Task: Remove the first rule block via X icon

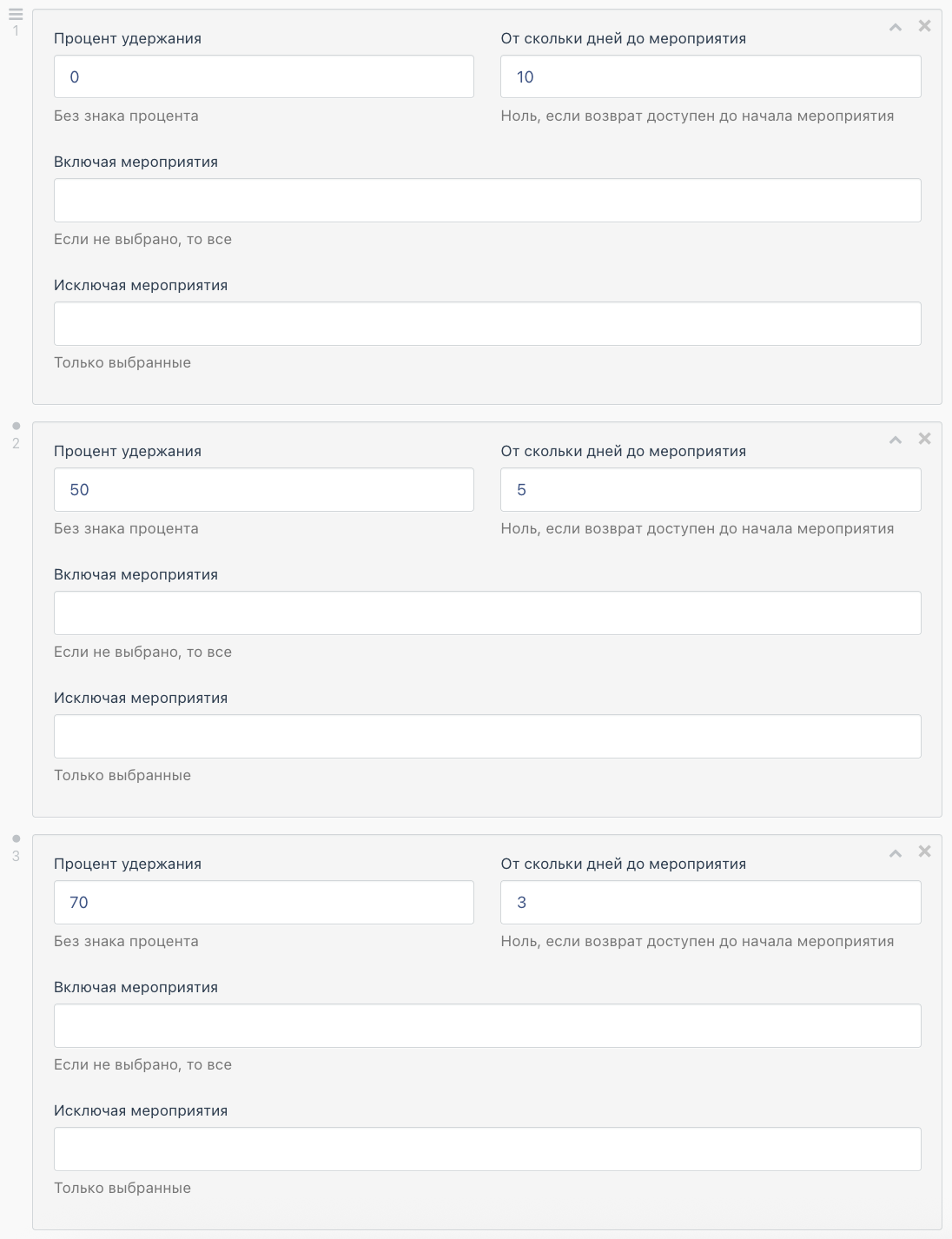Action: [925, 26]
